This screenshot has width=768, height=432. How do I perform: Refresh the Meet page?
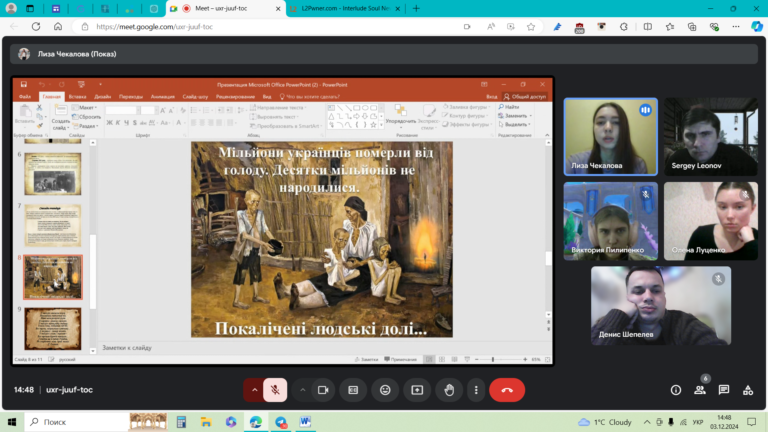coord(36,26)
